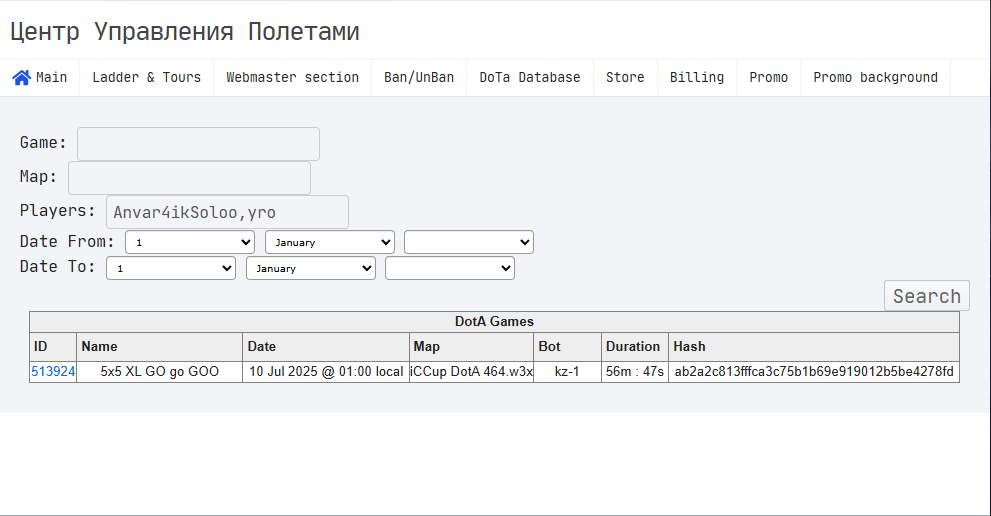
Task: Expand Date From day dropdown
Action: coord(190,242)
